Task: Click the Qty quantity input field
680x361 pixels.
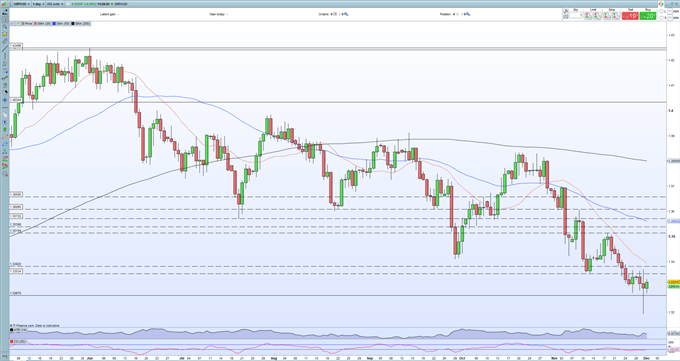Action: point(576,16)
